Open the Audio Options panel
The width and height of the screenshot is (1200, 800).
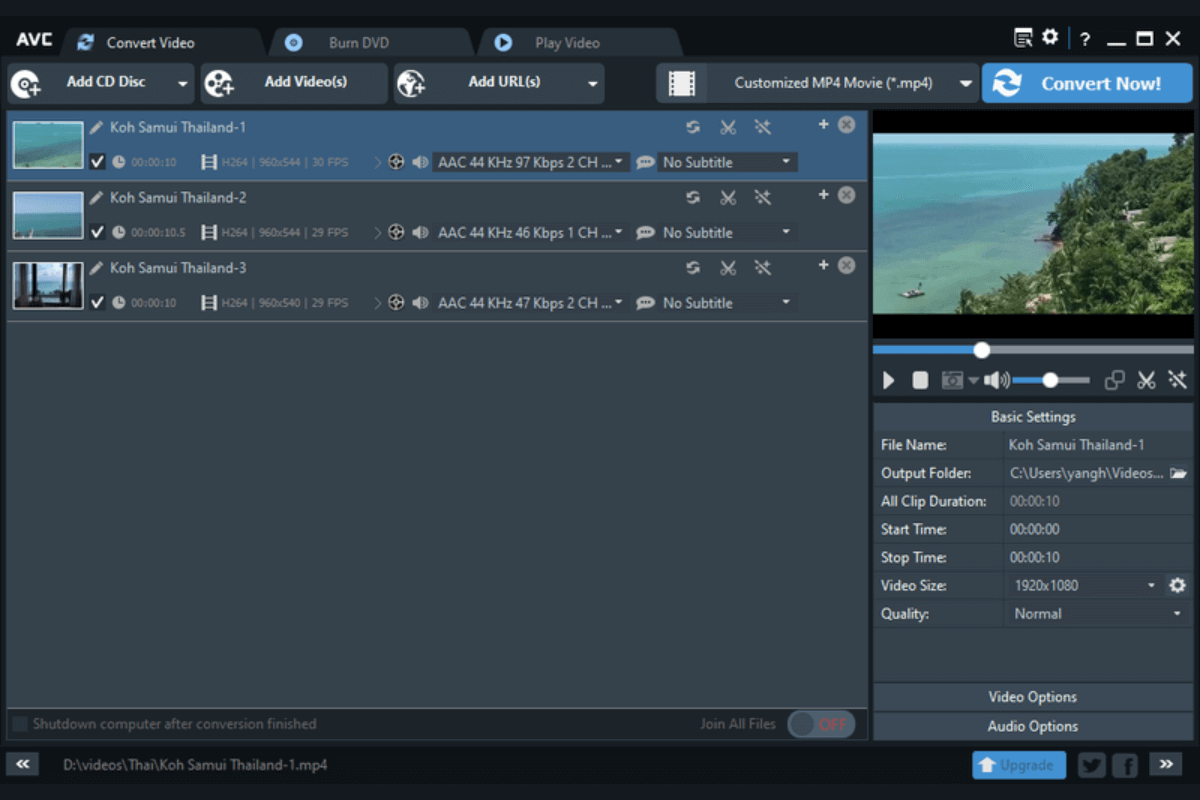click(1032, 726)
